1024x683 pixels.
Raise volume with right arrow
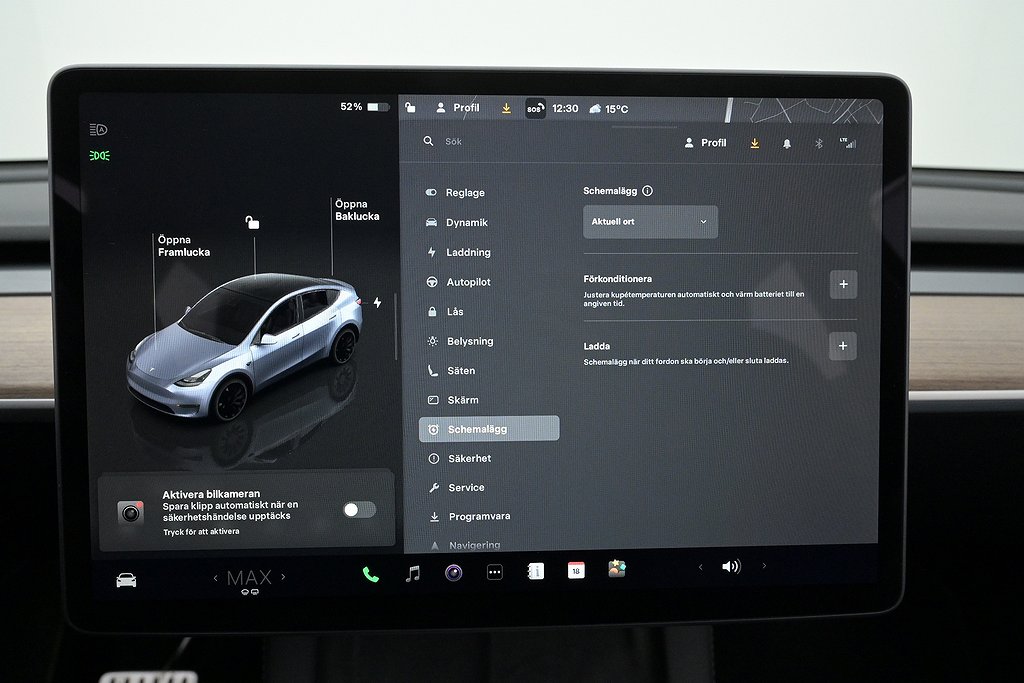[x=764, y=565]
